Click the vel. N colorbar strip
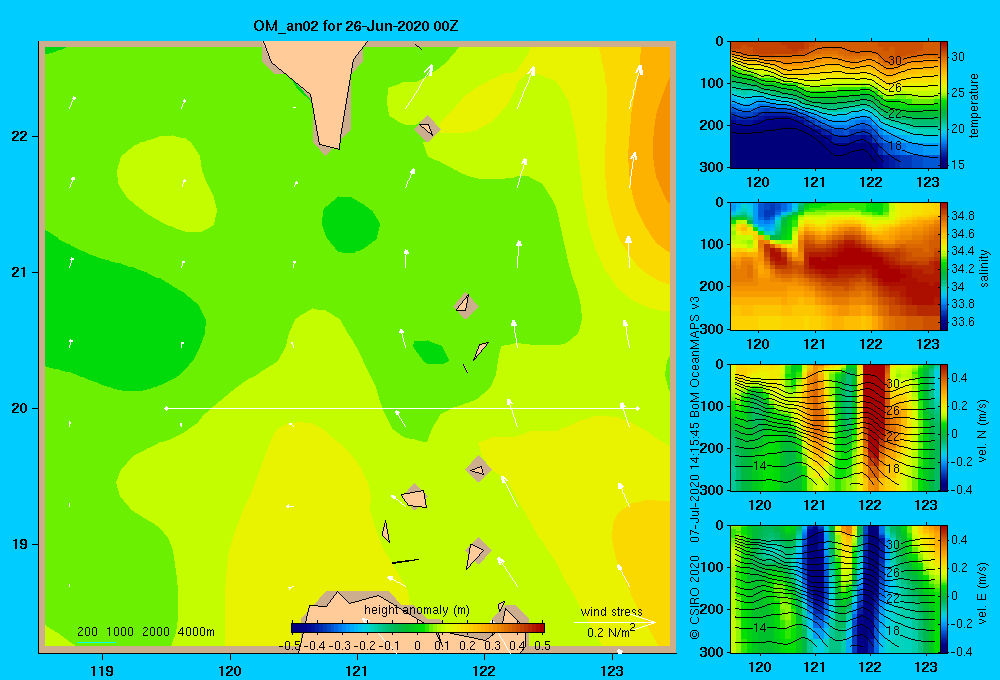This screenshot has height=680, width=1000. point(944,427)
